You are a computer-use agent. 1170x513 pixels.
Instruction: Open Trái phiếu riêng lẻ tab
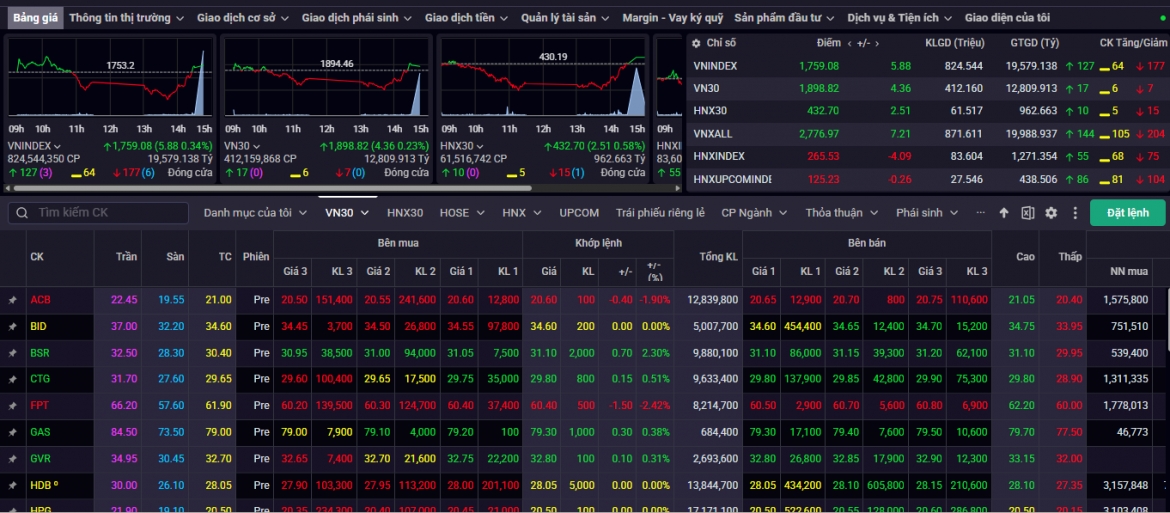coord(660,213)
